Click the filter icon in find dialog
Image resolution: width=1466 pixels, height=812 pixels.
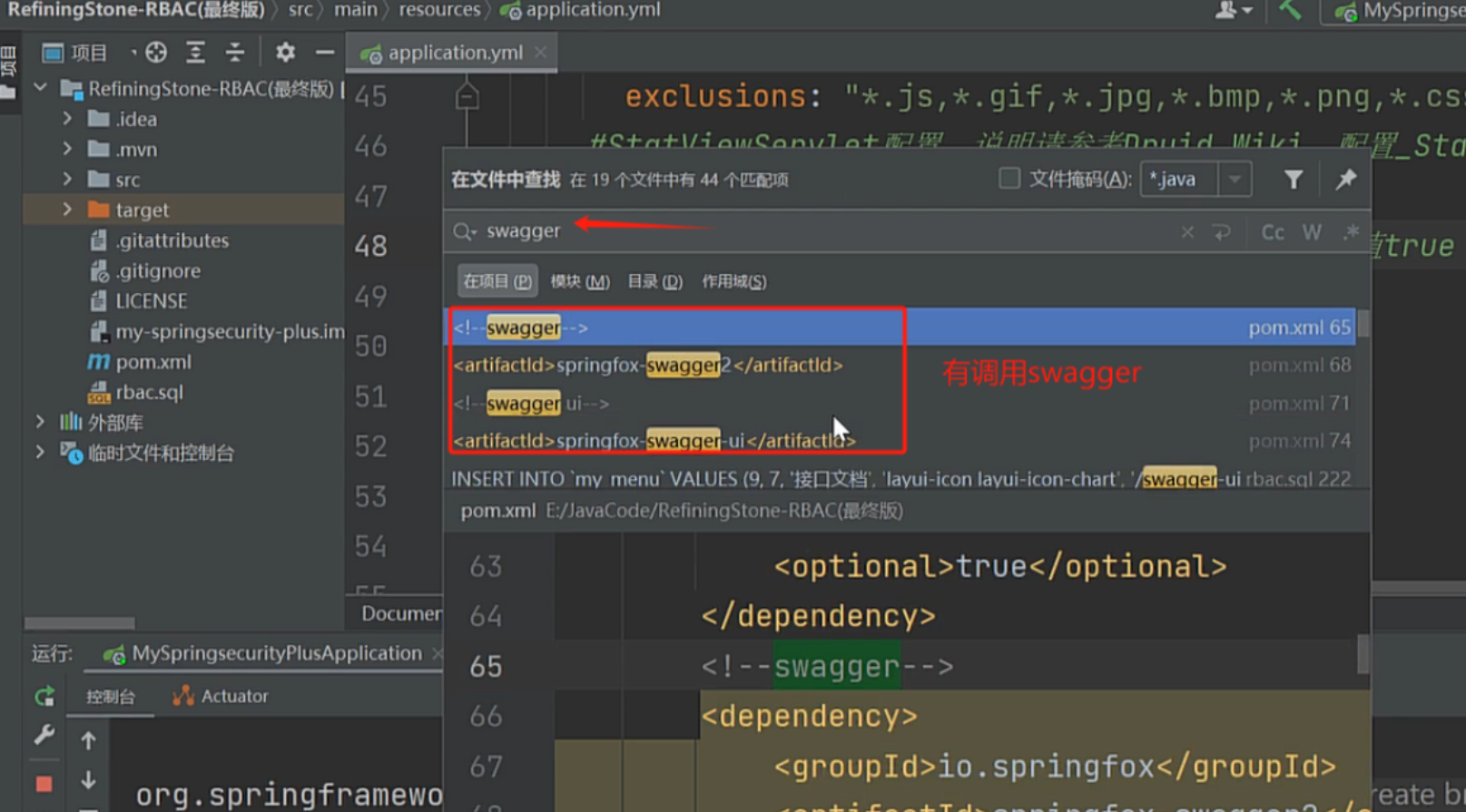coord(1294,180)
